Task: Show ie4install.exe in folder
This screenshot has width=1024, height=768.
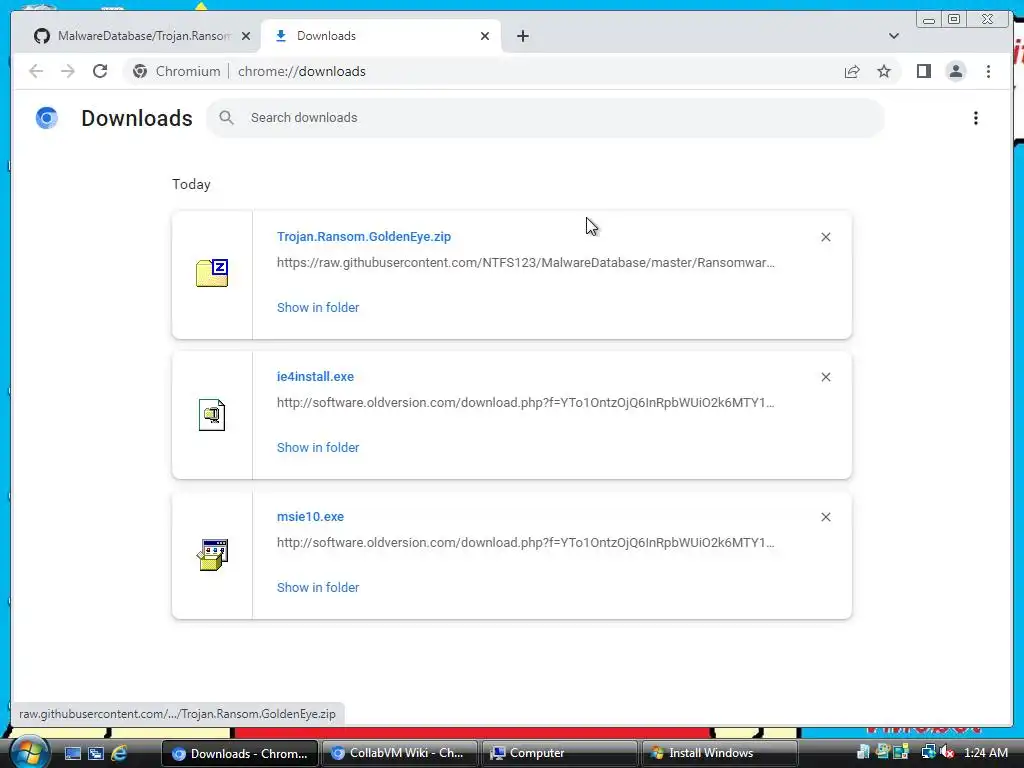Action: click(318, 447)
